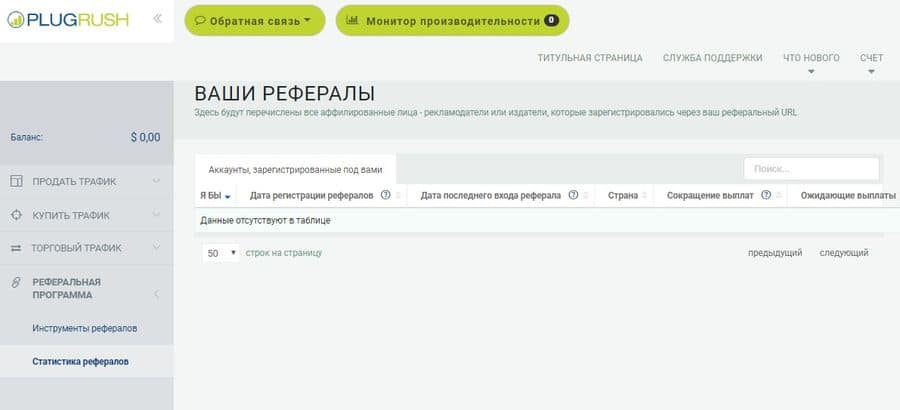Go to Титульная страница

point(590,58)
